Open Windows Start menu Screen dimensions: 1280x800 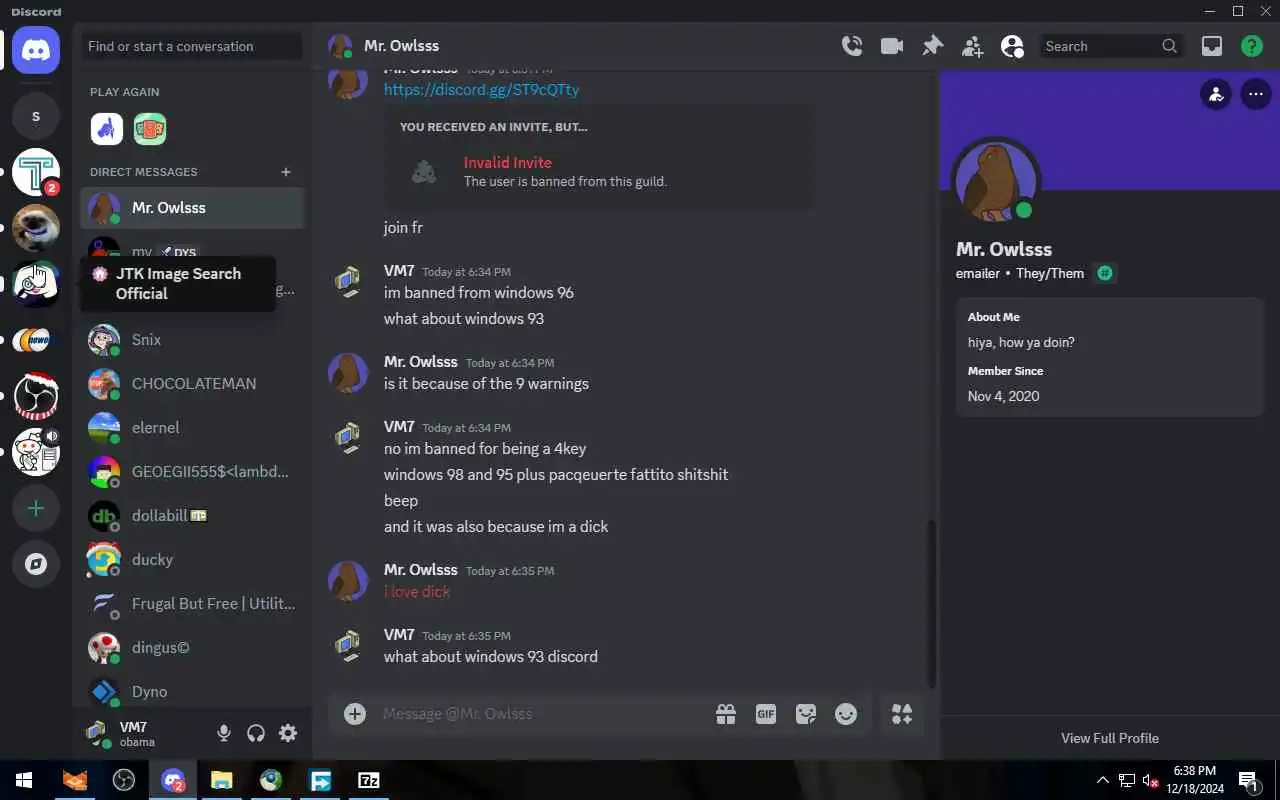(x=24, y=780)
